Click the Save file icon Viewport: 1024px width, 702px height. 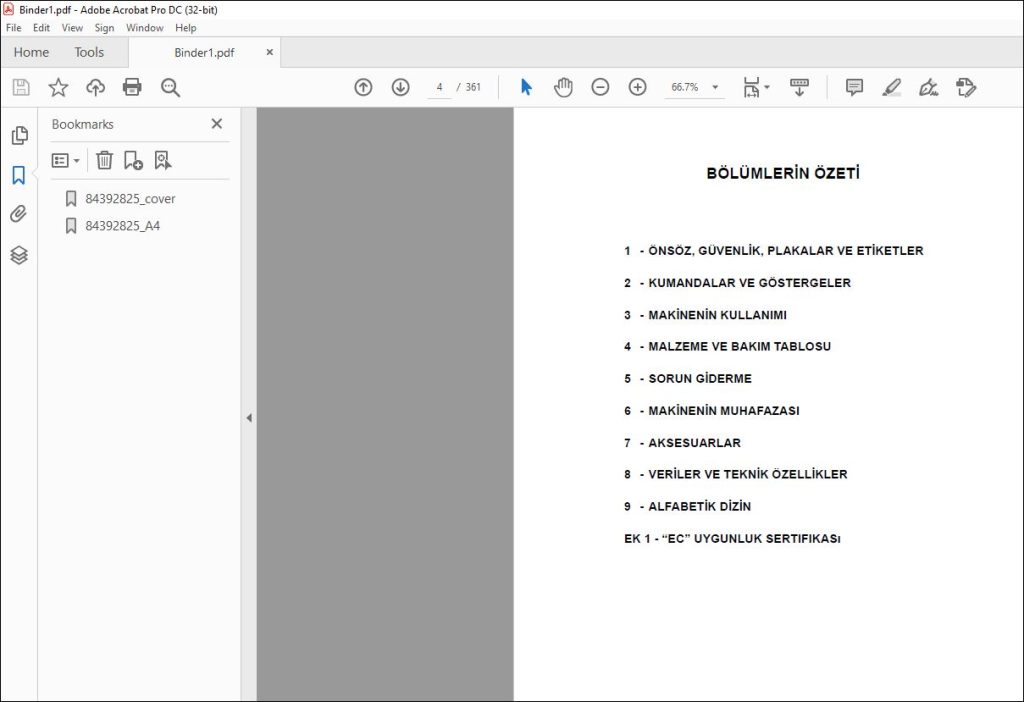tap(21, 87)
